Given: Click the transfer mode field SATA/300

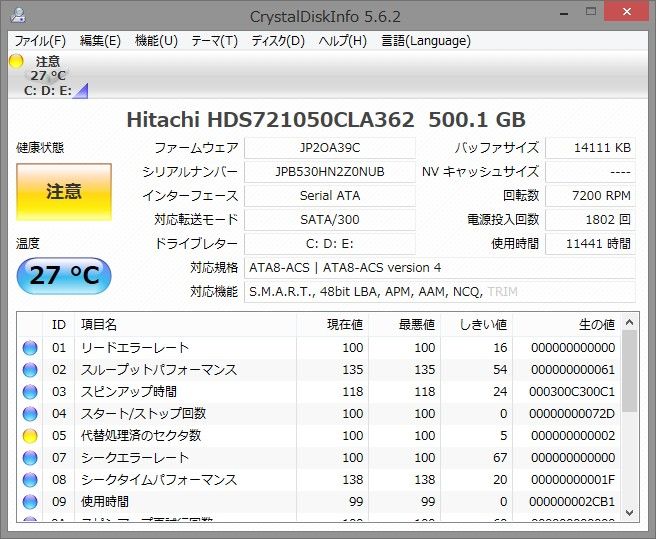Looking at the screenshot, I should 330,220.
